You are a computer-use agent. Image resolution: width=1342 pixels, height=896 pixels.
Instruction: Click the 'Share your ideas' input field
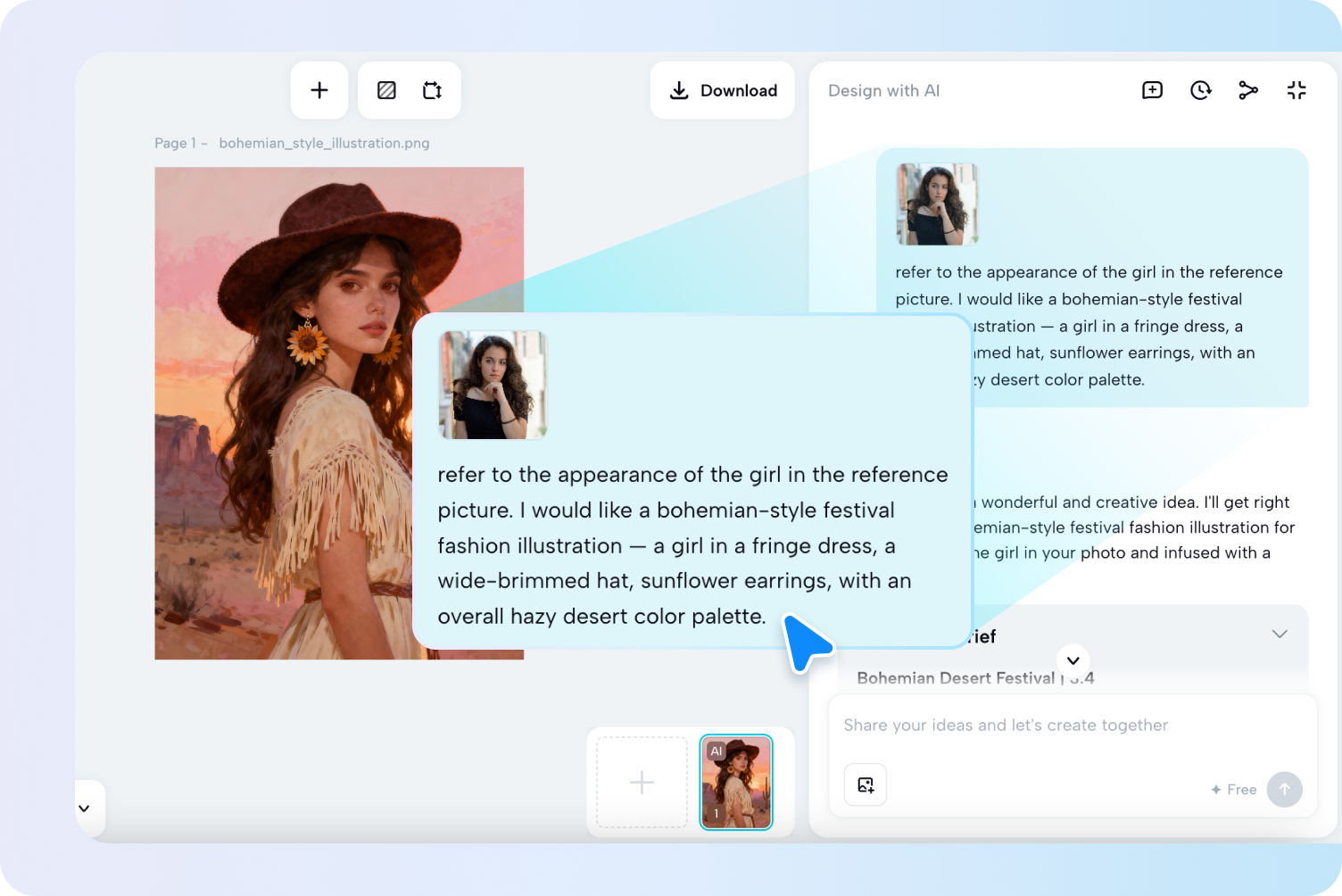1071,726
